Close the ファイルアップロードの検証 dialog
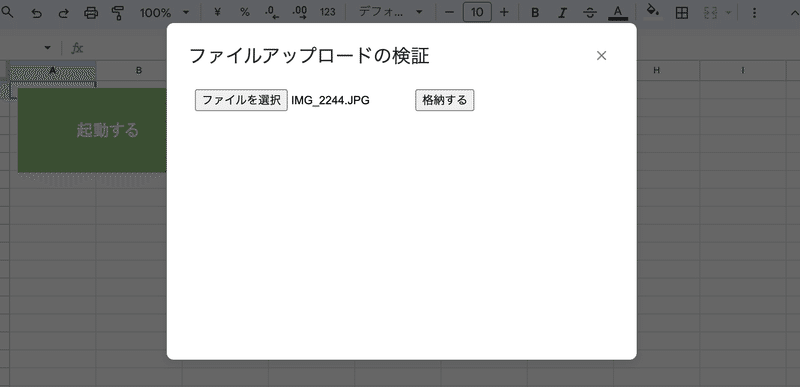This screenshot has height=387, width=800. (x=602, y=56)
